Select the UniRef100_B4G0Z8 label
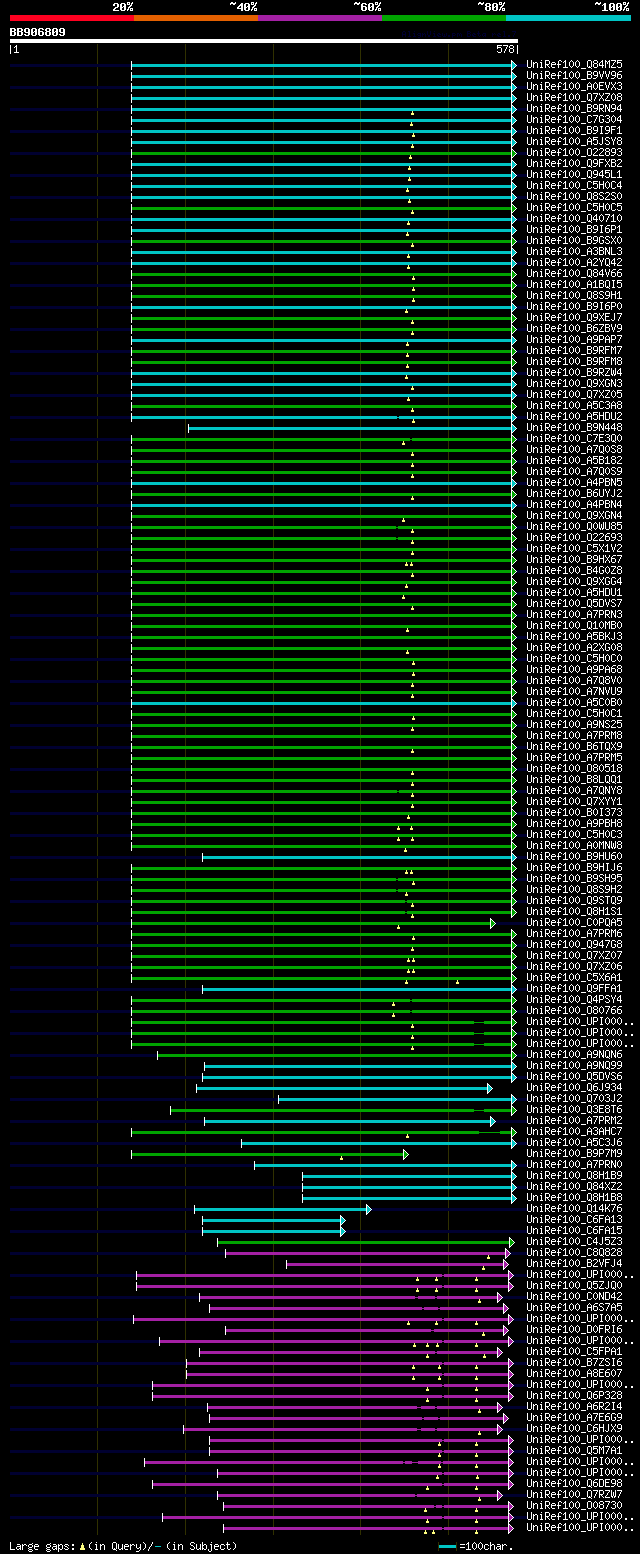The height and width of the screenshot is (1554, 640). tap(574, 570)
